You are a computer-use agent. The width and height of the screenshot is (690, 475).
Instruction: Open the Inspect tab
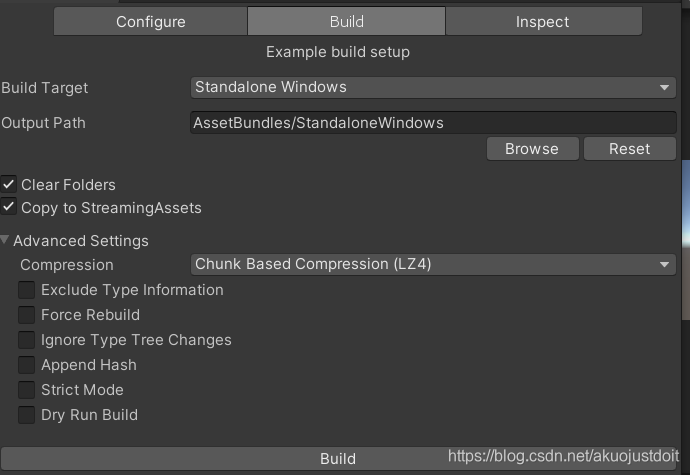[x=542, y=21]
